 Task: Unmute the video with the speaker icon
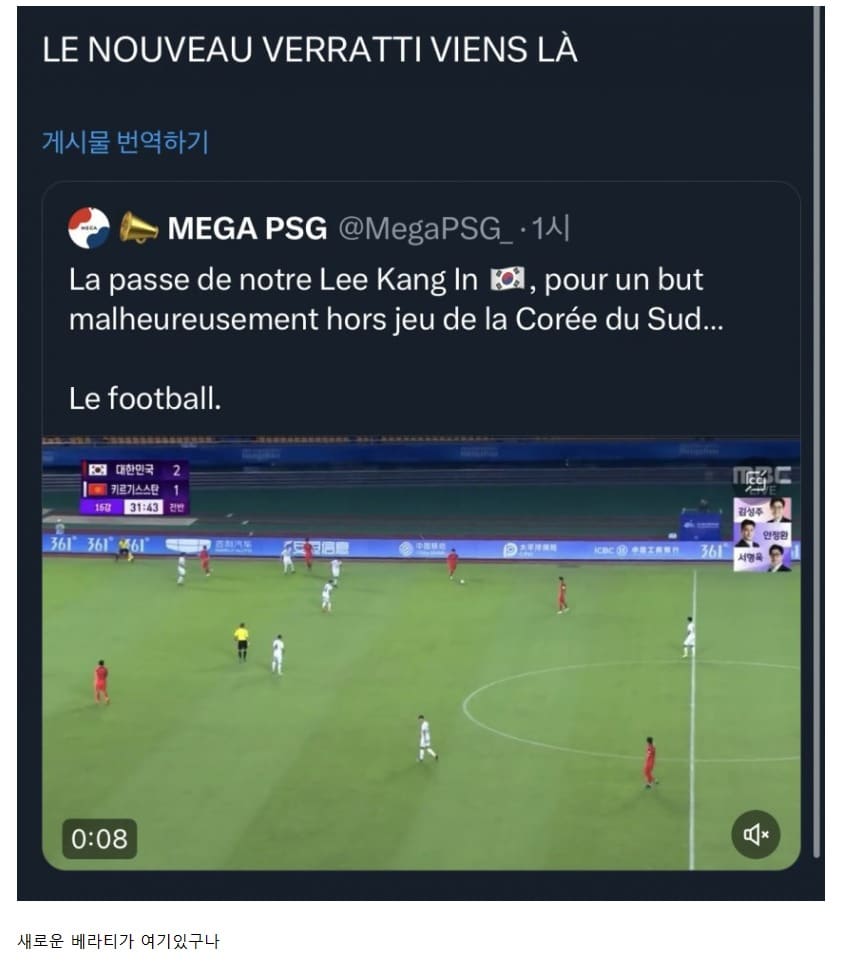(x=756, y=835)
